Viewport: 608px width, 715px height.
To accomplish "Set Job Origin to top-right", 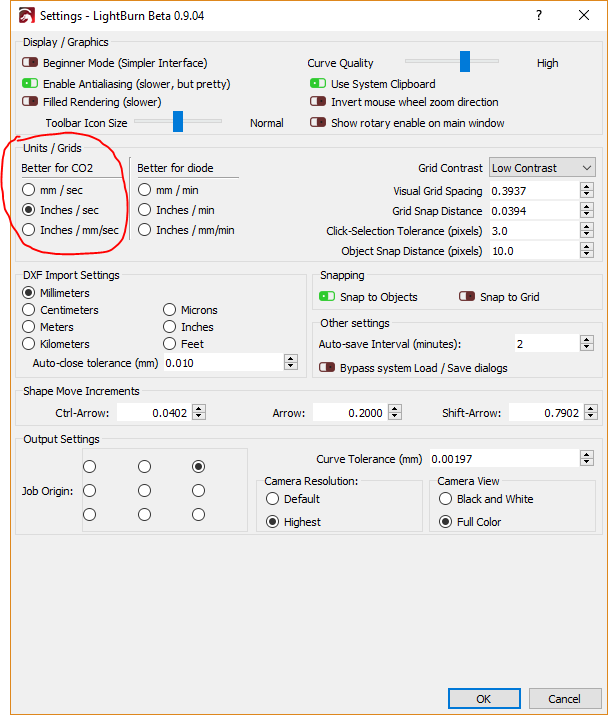I will [x=198, y=466].
